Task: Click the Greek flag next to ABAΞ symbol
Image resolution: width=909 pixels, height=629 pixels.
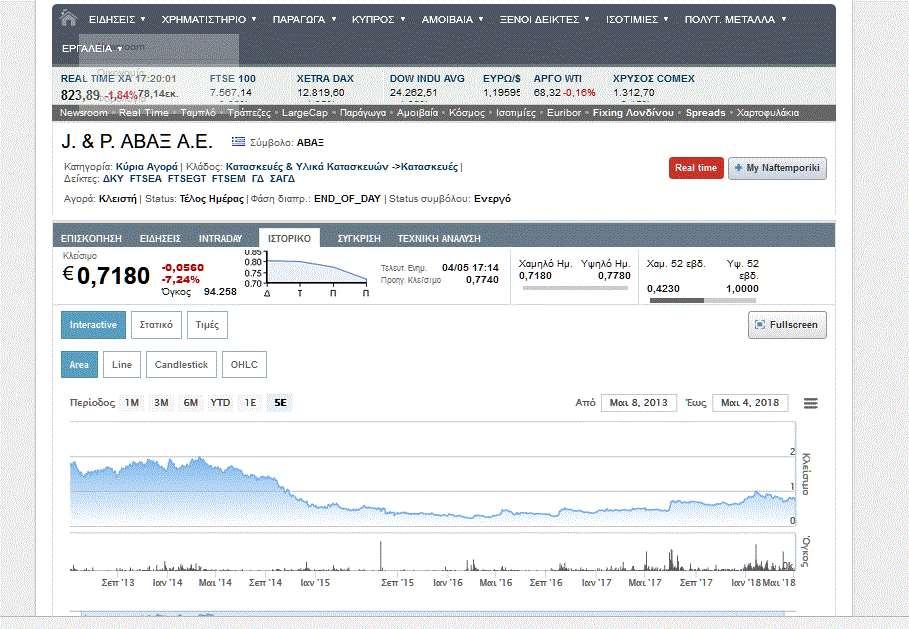Action: point(238,141)
